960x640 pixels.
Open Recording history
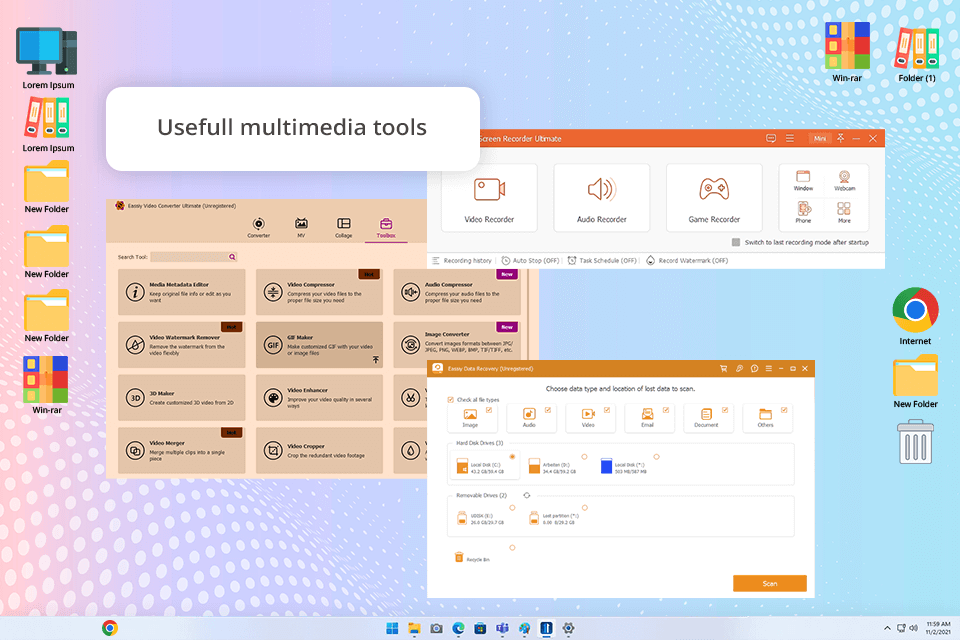point(462,260)
